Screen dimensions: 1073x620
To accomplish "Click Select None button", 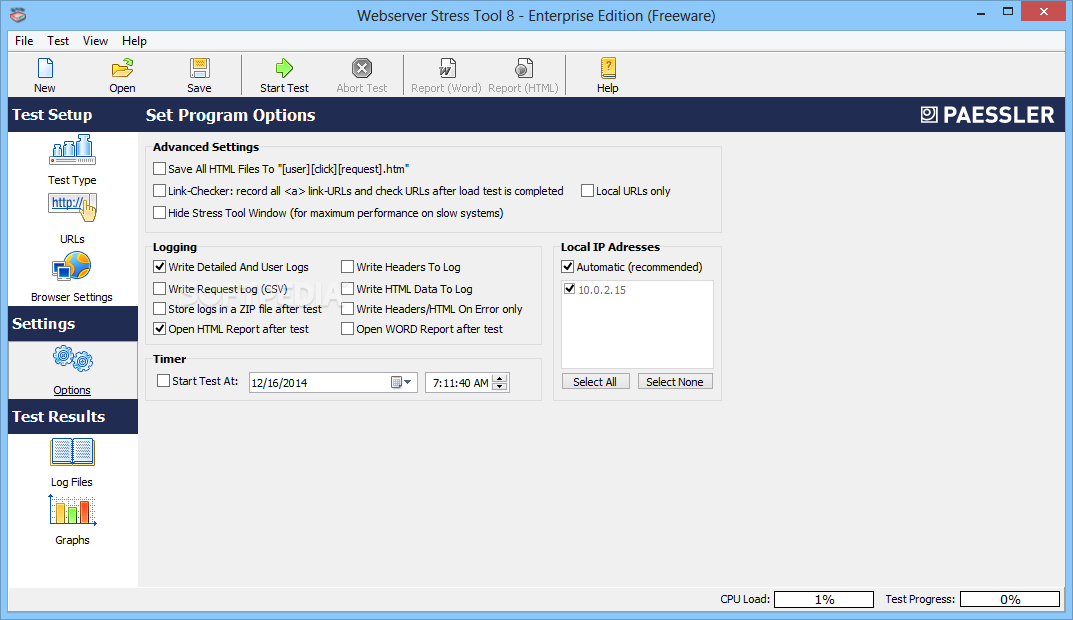I will coord(675,382).
